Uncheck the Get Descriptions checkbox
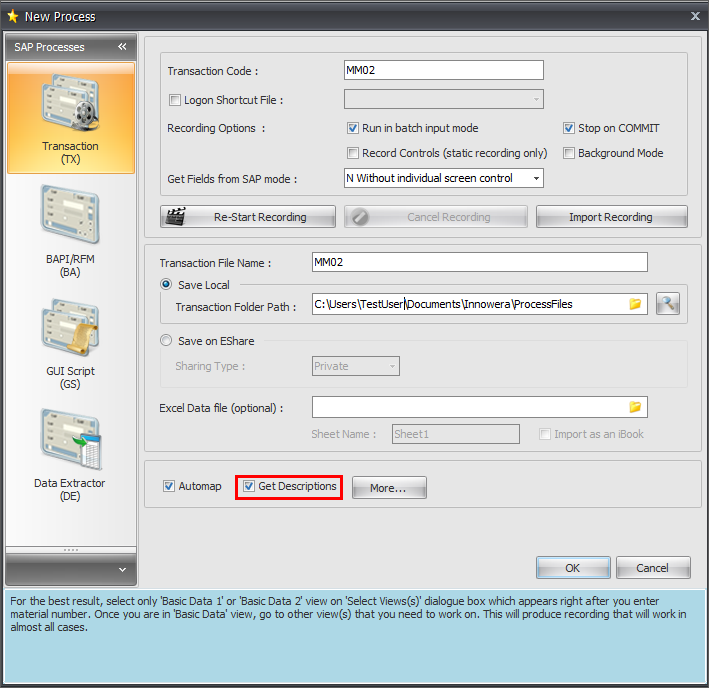709x688 pixels. click(x=250, y=487)
